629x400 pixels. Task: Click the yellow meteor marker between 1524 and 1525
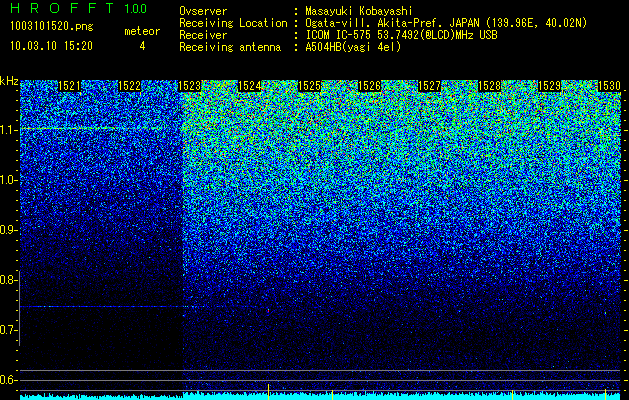[268, 392]
